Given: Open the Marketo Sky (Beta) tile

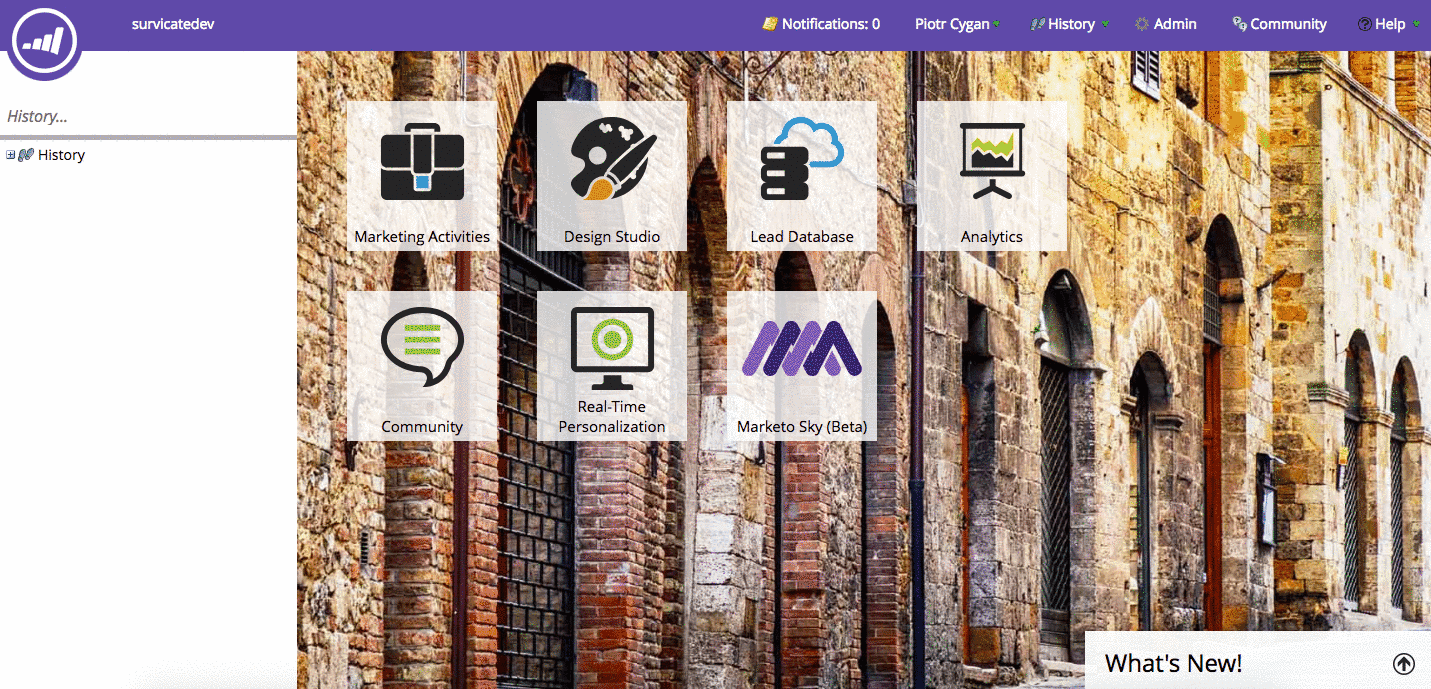Looking at the screenshot, I should pos(802,366).
